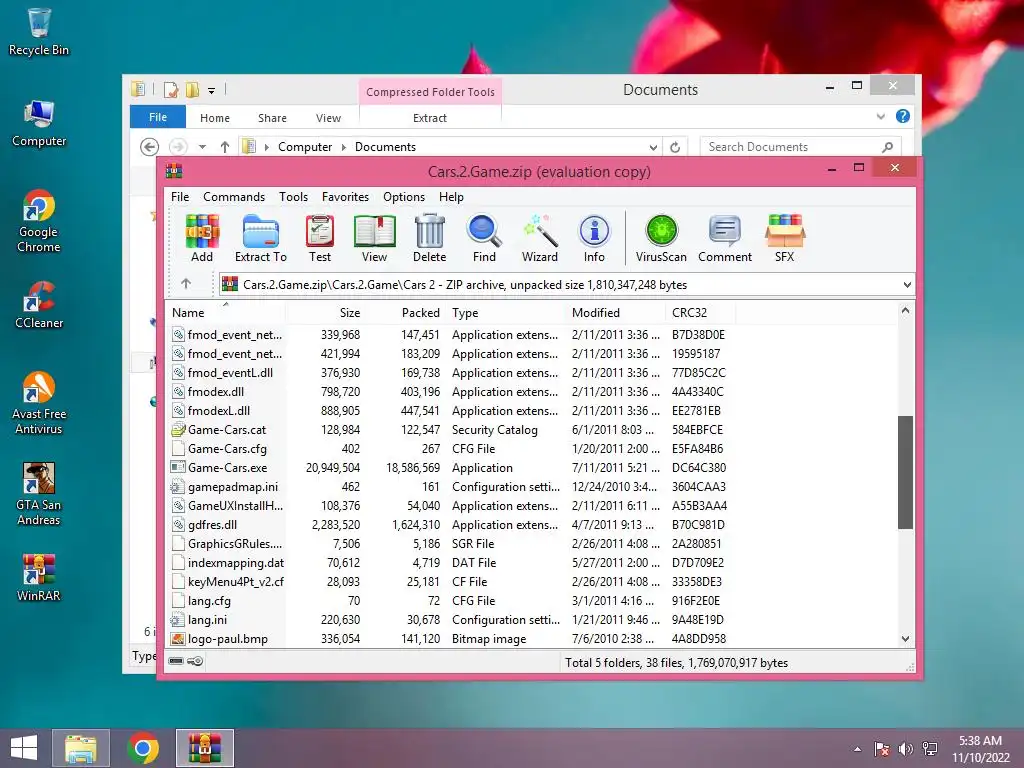1024x768 pixels.
Task: Open Recycle Bin desktop icon
Action: click(39, 31)
